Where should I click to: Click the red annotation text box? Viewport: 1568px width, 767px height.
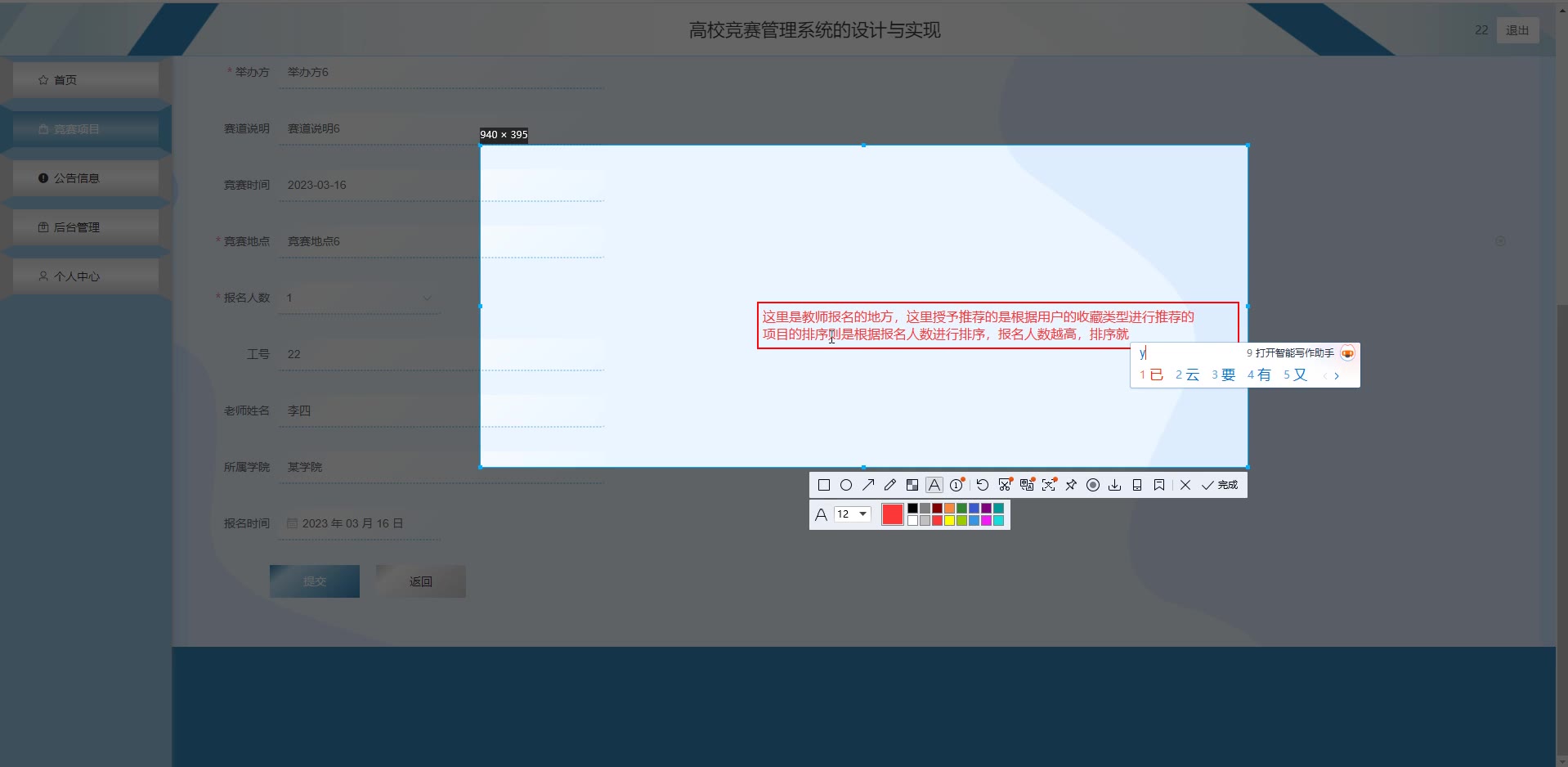click(998, 325)
